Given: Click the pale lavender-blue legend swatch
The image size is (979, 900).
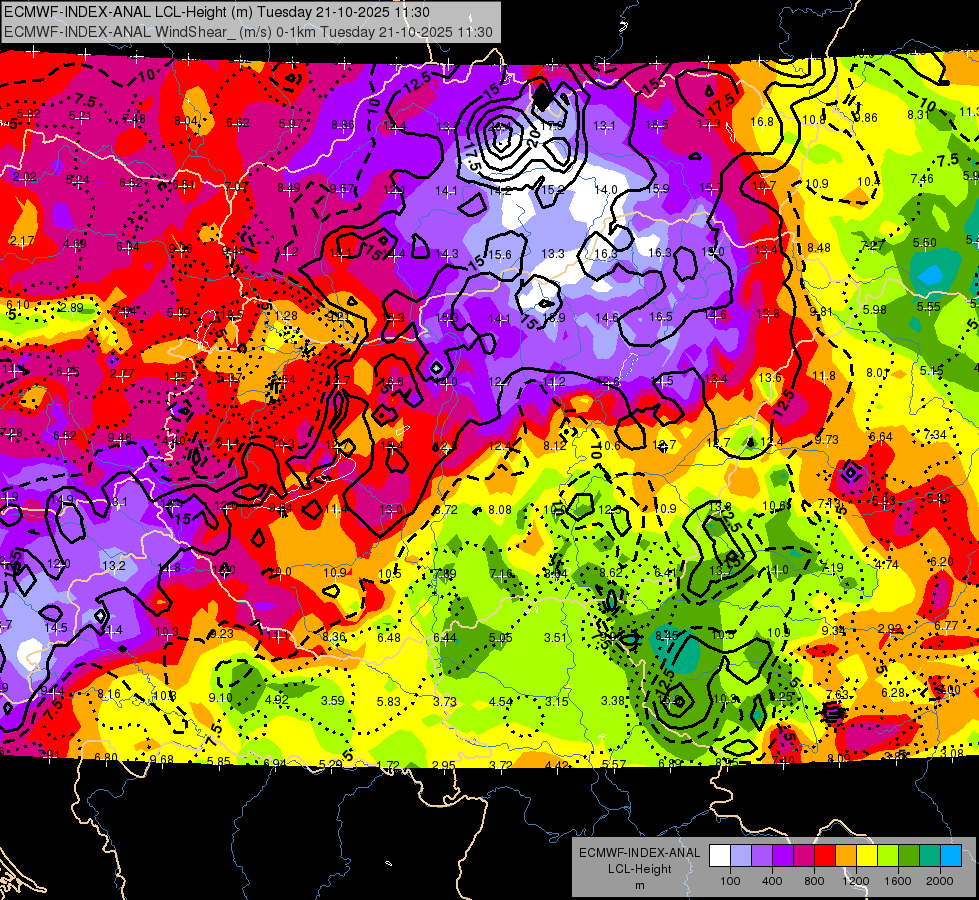Looking at the screenshot, I should coord(741,855).
